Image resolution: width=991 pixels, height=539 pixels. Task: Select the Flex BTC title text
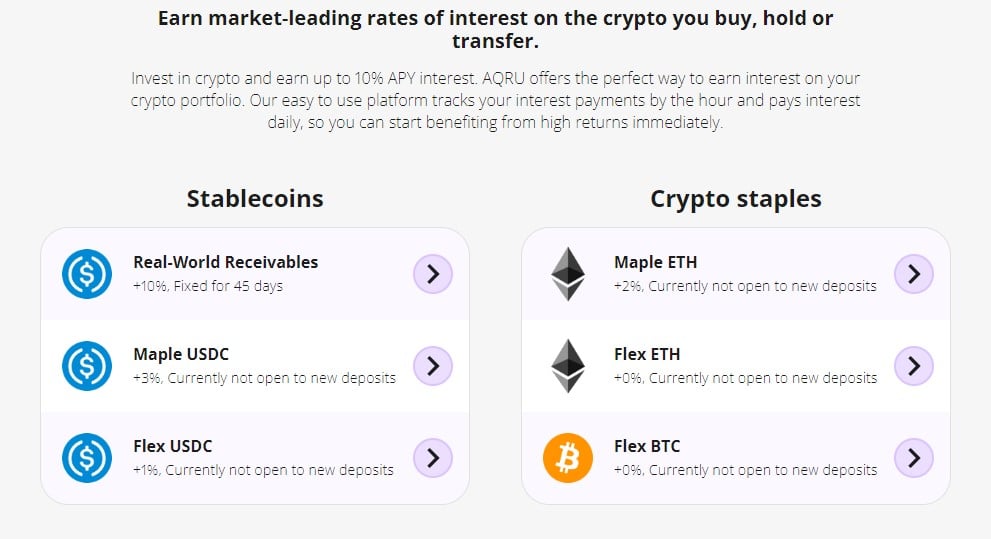pyautogui.click(x=647, y=446)
